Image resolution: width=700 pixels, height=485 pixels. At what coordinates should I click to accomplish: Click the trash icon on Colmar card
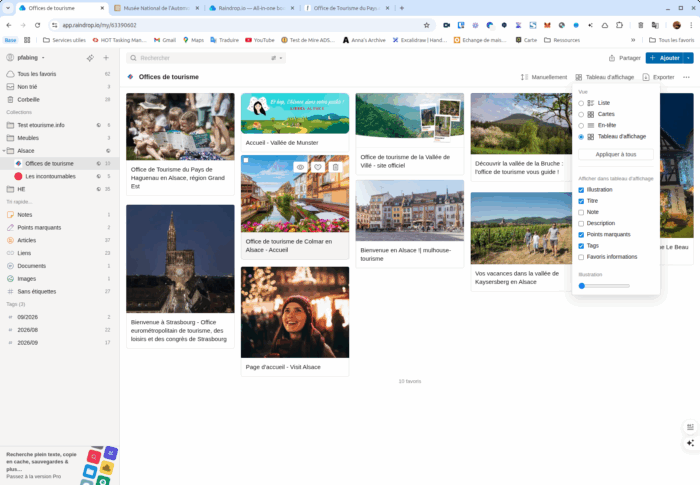pyautogui.click(x=336, y=167)
